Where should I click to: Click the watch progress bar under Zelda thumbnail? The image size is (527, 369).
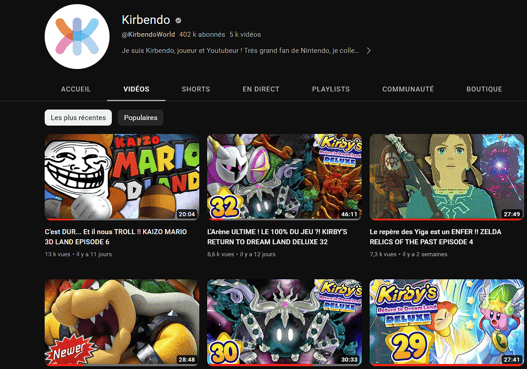[x=447, y=219]
